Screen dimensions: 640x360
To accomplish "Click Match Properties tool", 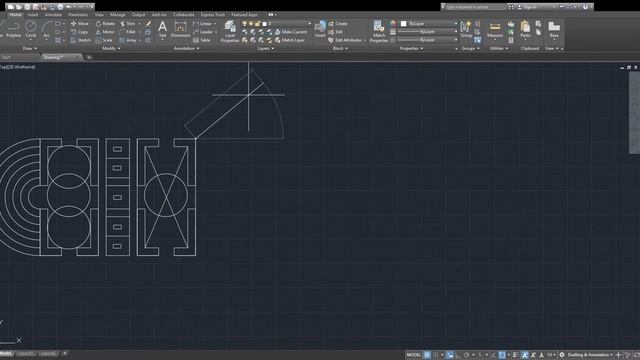I will click(x=378, y=32).
